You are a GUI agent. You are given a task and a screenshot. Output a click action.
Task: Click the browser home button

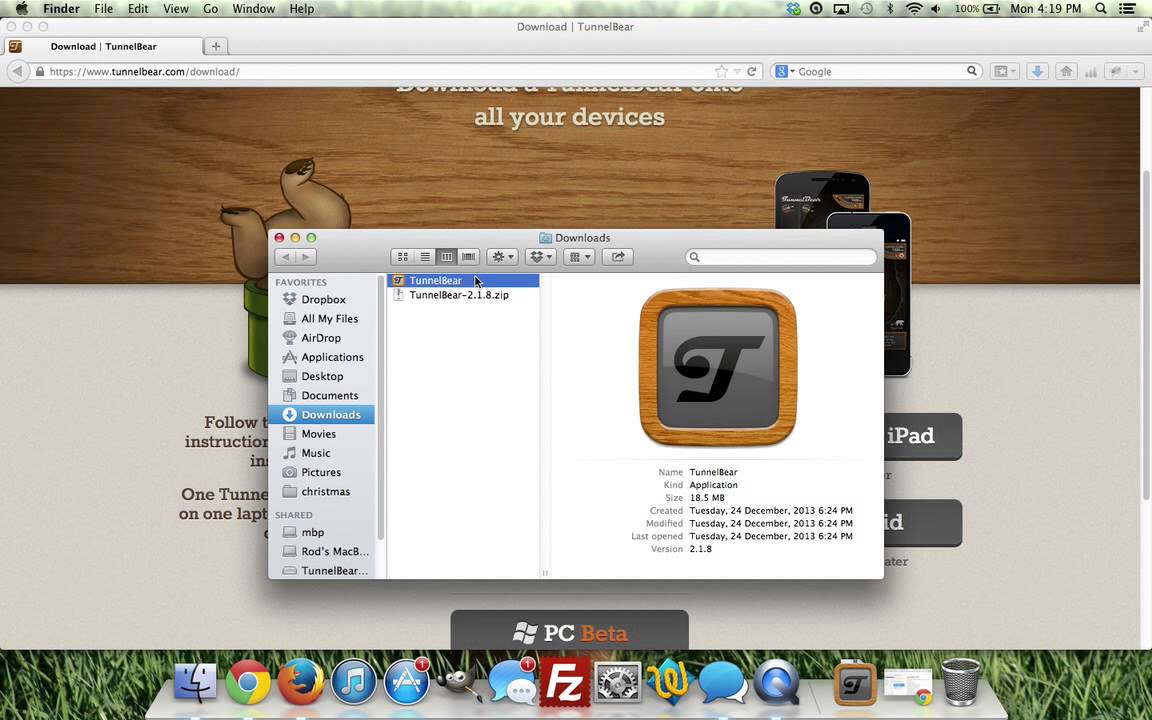[x=1066, y=71]
